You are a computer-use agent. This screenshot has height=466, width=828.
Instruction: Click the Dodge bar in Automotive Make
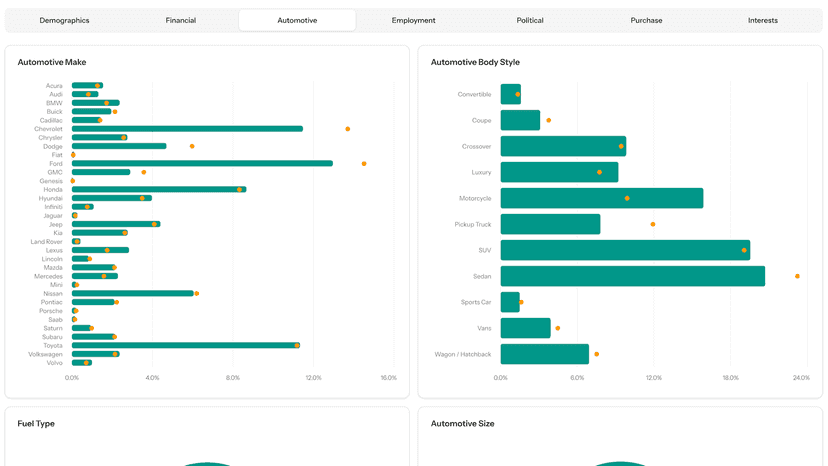pos(119,146)
